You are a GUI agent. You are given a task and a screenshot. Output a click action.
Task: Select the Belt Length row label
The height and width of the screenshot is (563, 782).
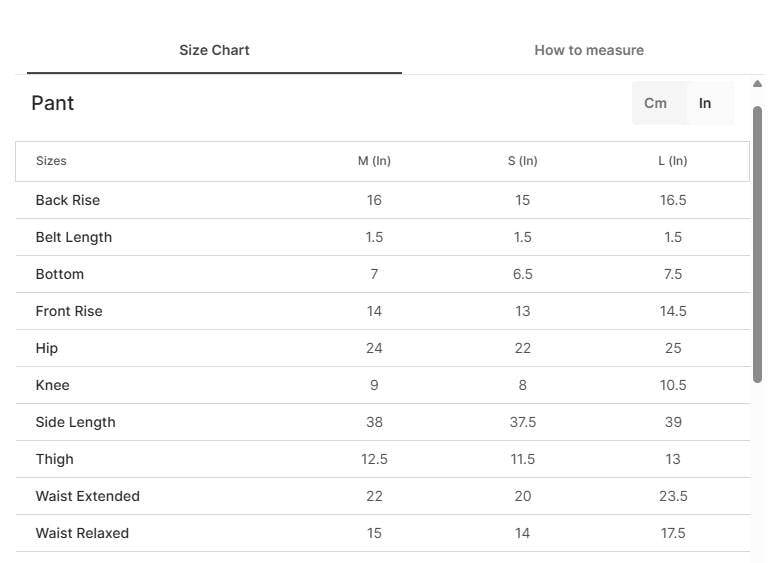pos(74,237)
